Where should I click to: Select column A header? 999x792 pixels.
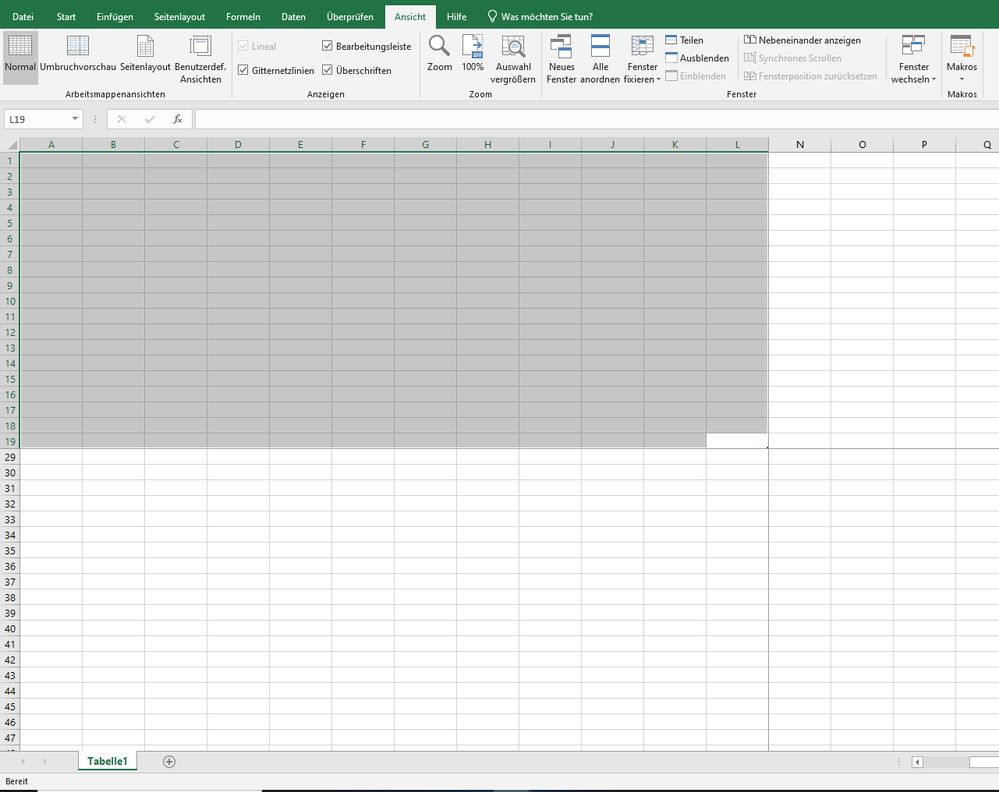(52, 145)
